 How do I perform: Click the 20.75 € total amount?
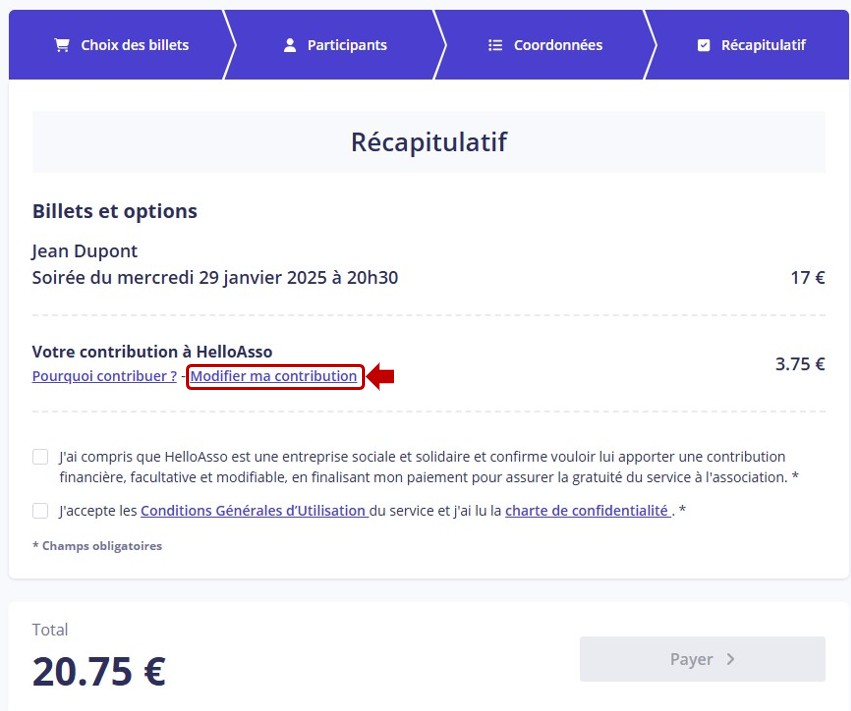click(x=99, y=671)
